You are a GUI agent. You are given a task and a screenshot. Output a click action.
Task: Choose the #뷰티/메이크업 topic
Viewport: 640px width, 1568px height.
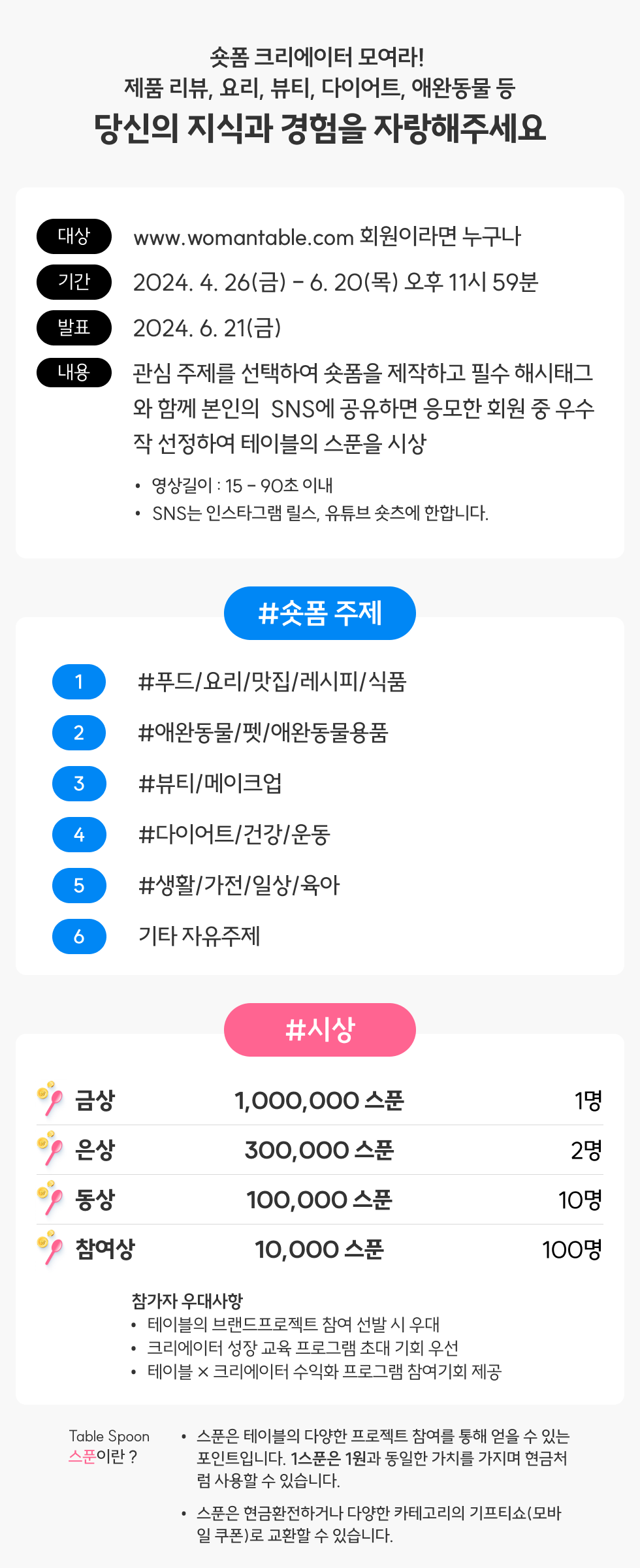click(210, 783)
